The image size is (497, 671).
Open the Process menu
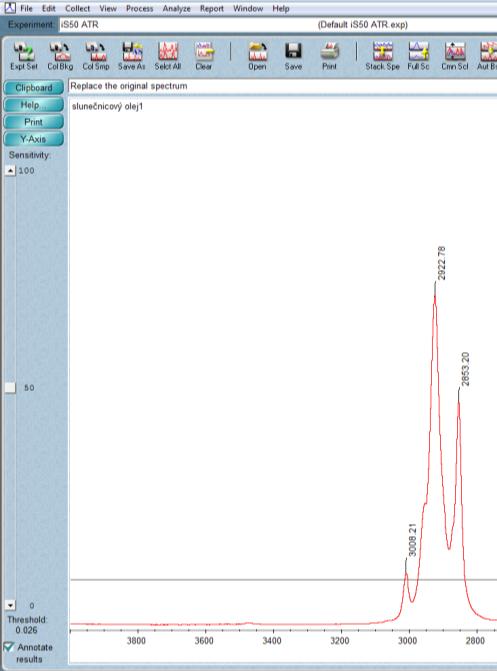[x=140, y=9]
